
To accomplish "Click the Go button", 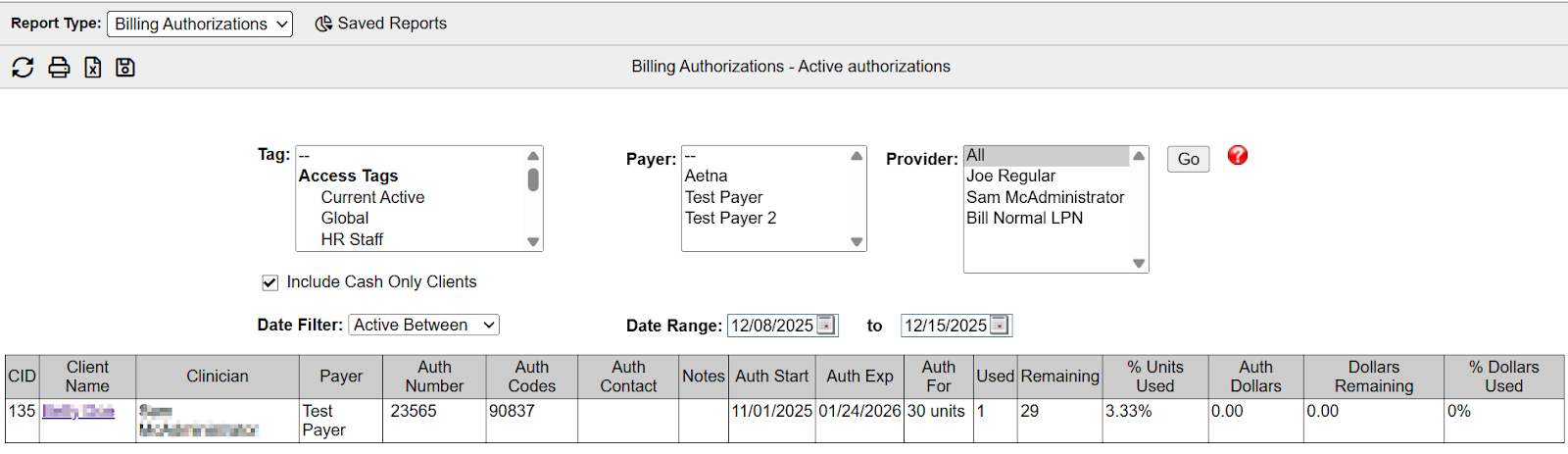I will [x=1188, y=159].
